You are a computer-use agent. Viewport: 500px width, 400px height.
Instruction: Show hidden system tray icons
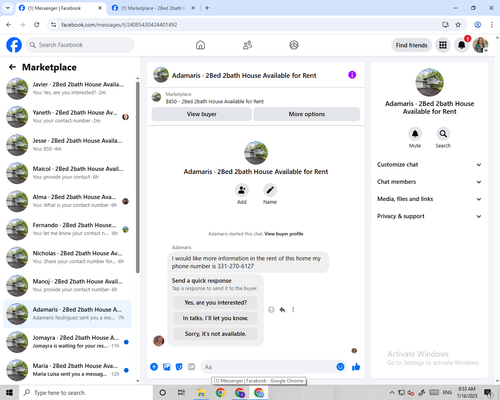[392, 393]
